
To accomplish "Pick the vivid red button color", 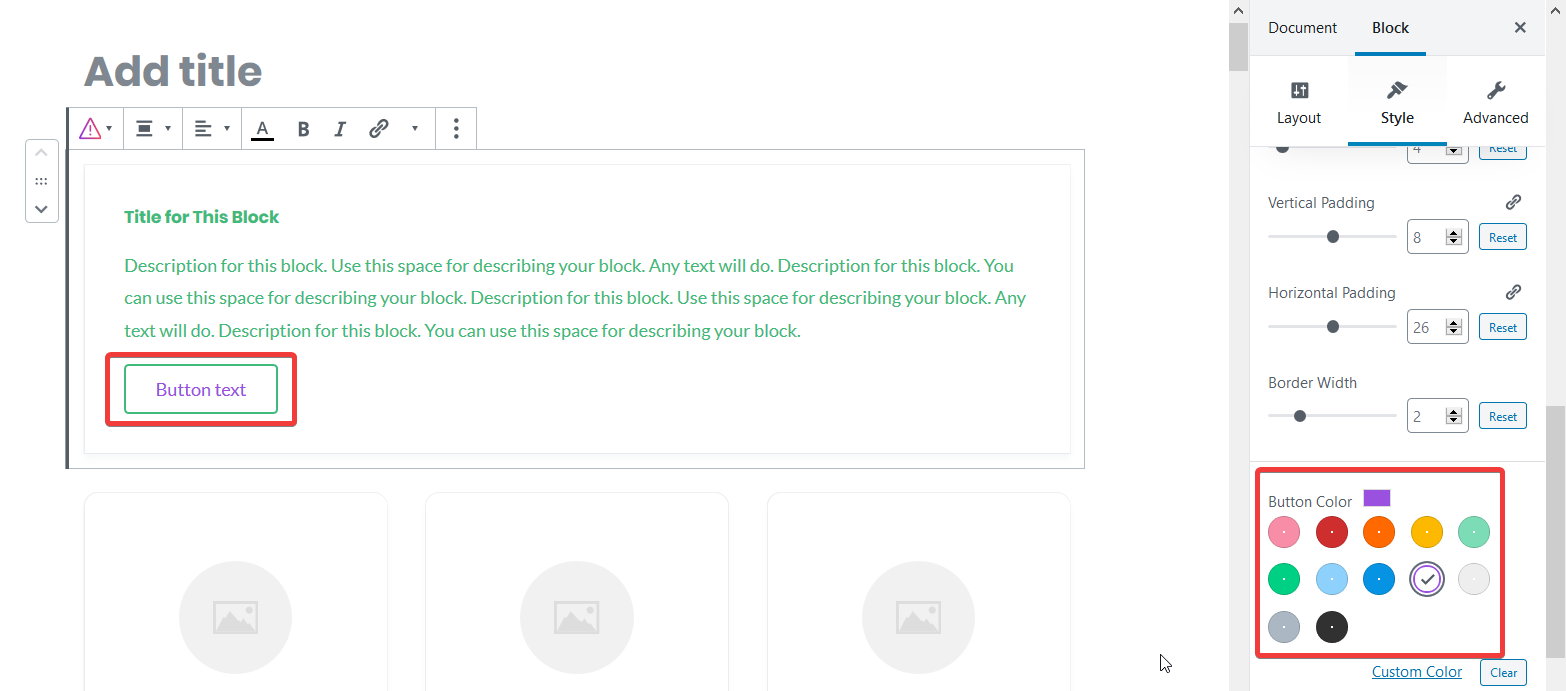I will tap(1331, 532).
